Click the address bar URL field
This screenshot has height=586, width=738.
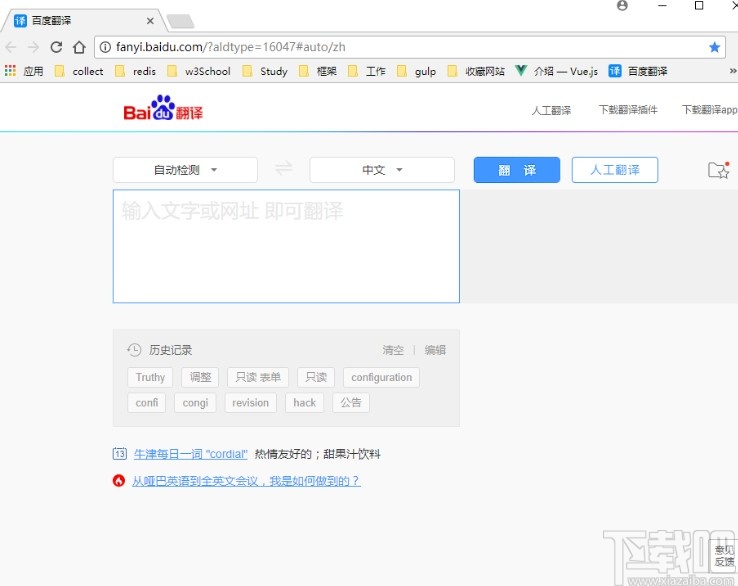(x=409, y=47)
